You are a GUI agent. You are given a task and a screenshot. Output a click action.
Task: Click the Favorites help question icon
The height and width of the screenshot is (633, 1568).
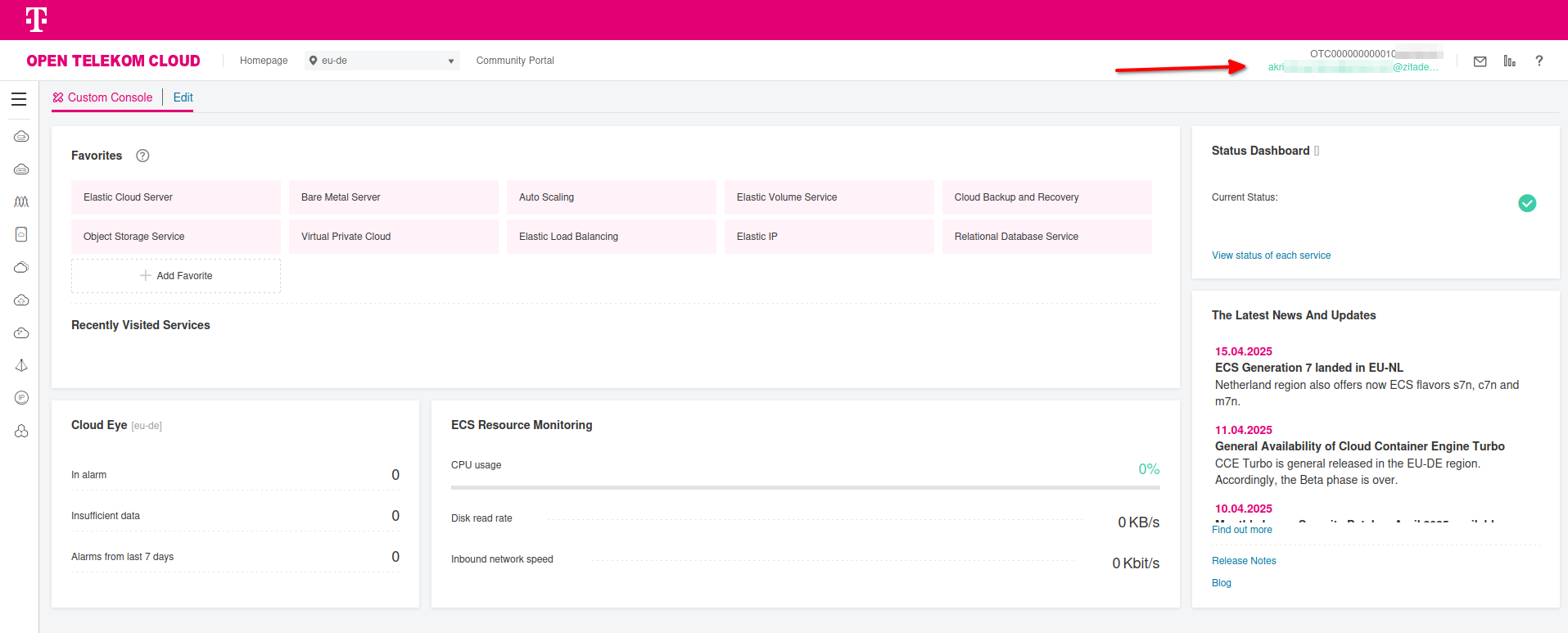coord(142,156)
